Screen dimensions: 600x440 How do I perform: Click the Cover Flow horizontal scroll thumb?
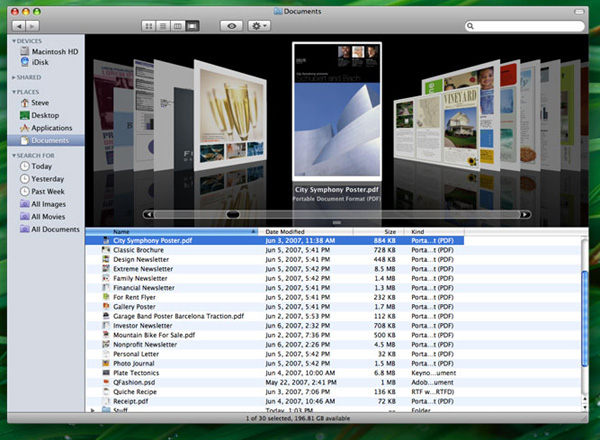point(232,214)
